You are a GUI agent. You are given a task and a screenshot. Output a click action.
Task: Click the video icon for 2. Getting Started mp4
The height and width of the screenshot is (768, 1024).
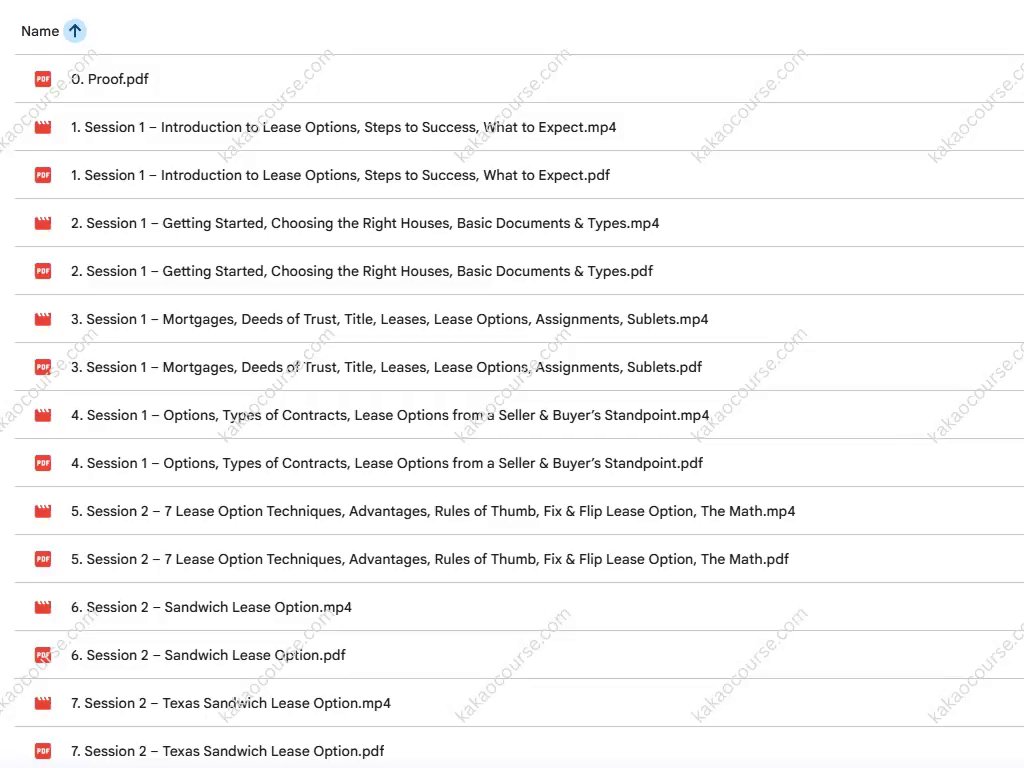[x=43, y=223]
